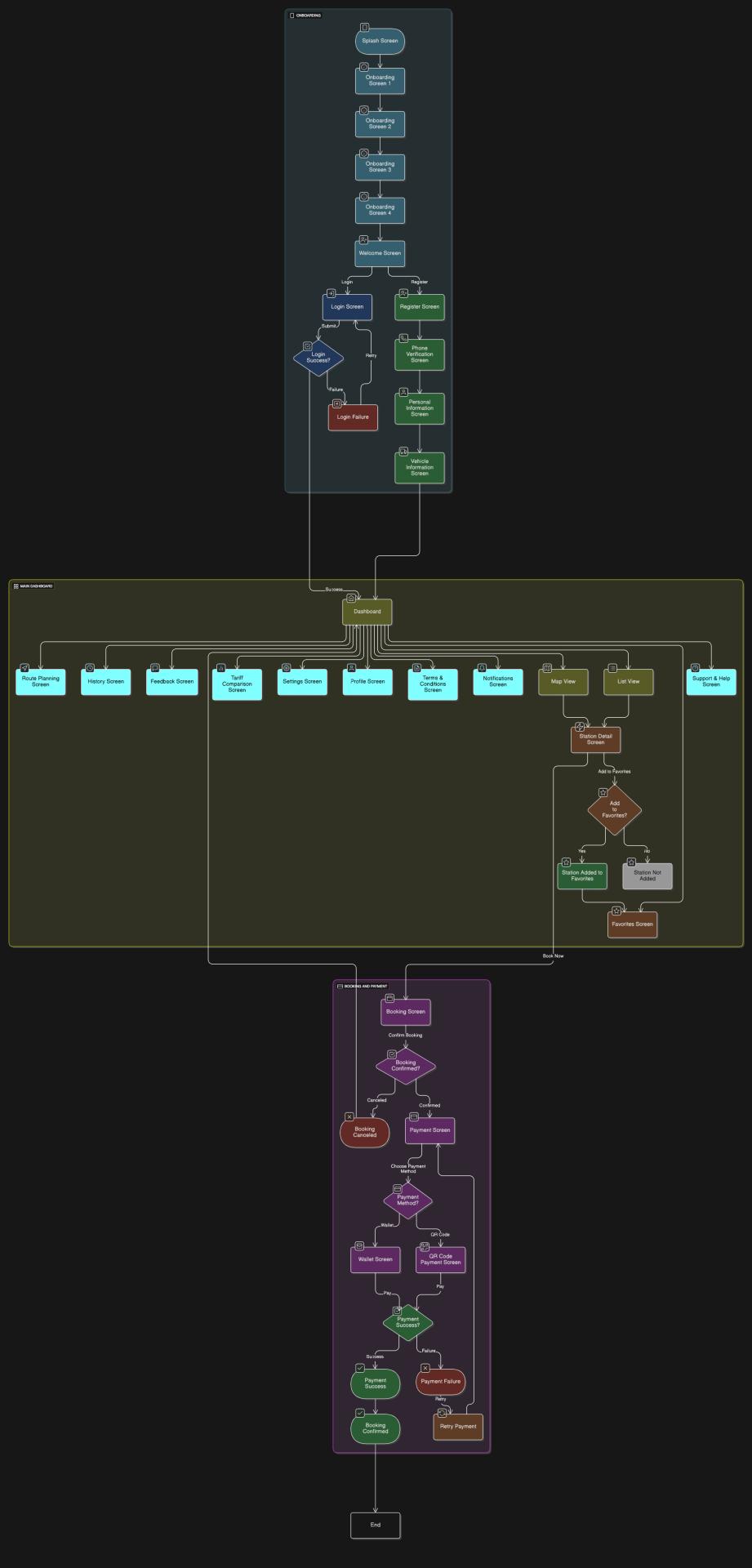The height and width of the screenshot is (1568, 752).
Task: Click the Booking Confirmed? decision diamond
Action: click(406, 1066)
